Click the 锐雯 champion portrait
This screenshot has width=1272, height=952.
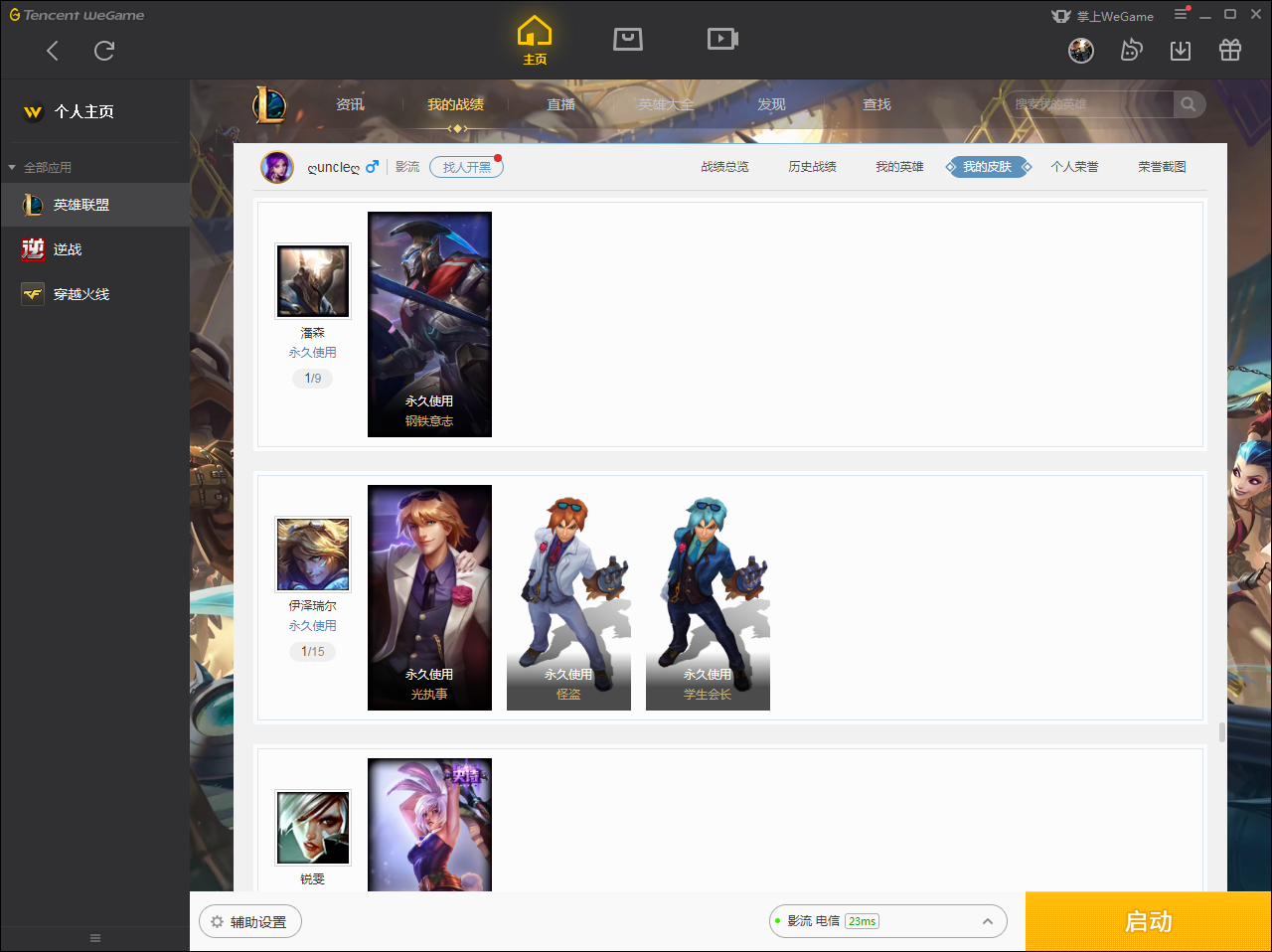pos(313,828)
